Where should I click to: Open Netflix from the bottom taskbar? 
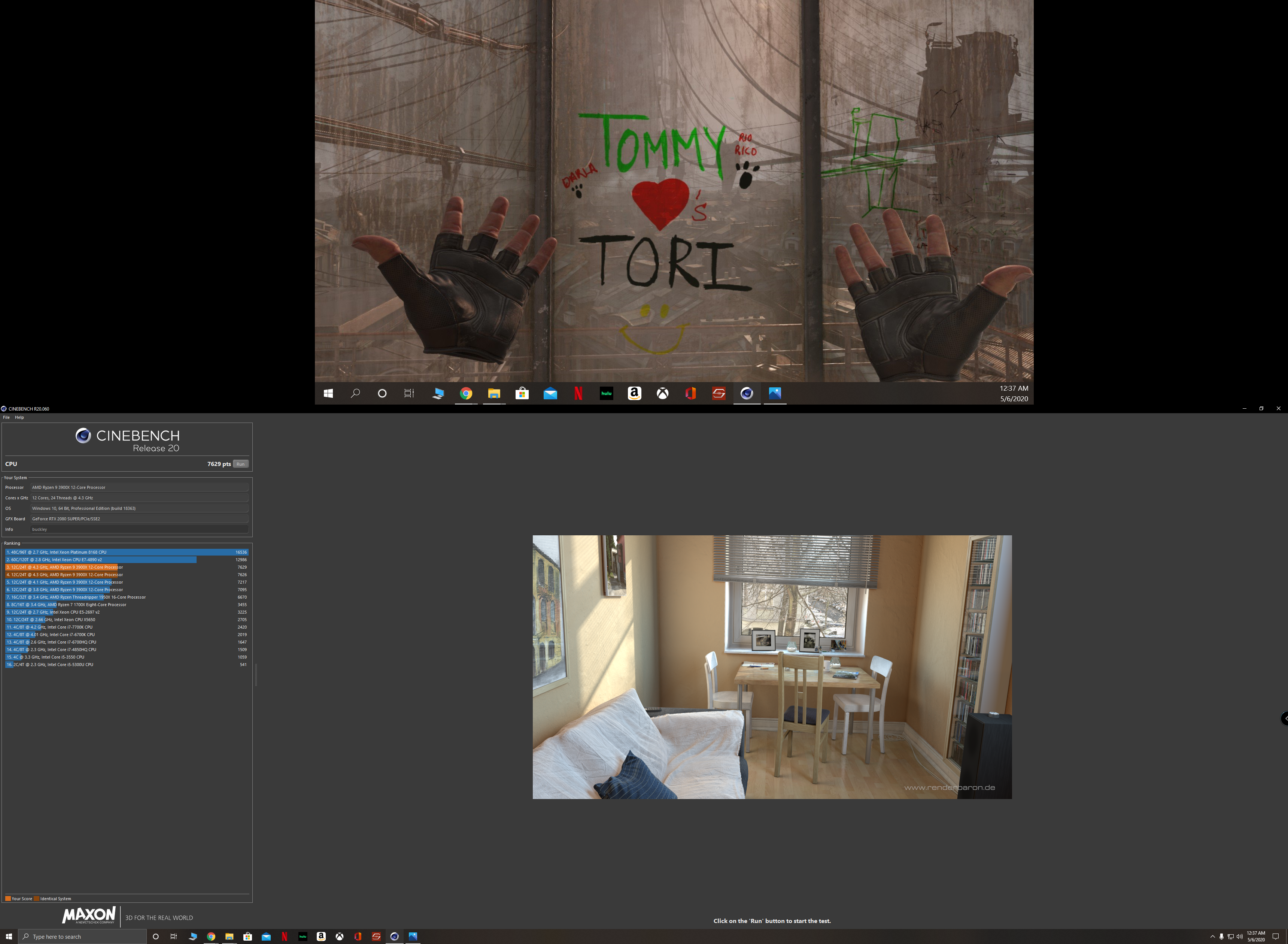(x=285, y=937)
